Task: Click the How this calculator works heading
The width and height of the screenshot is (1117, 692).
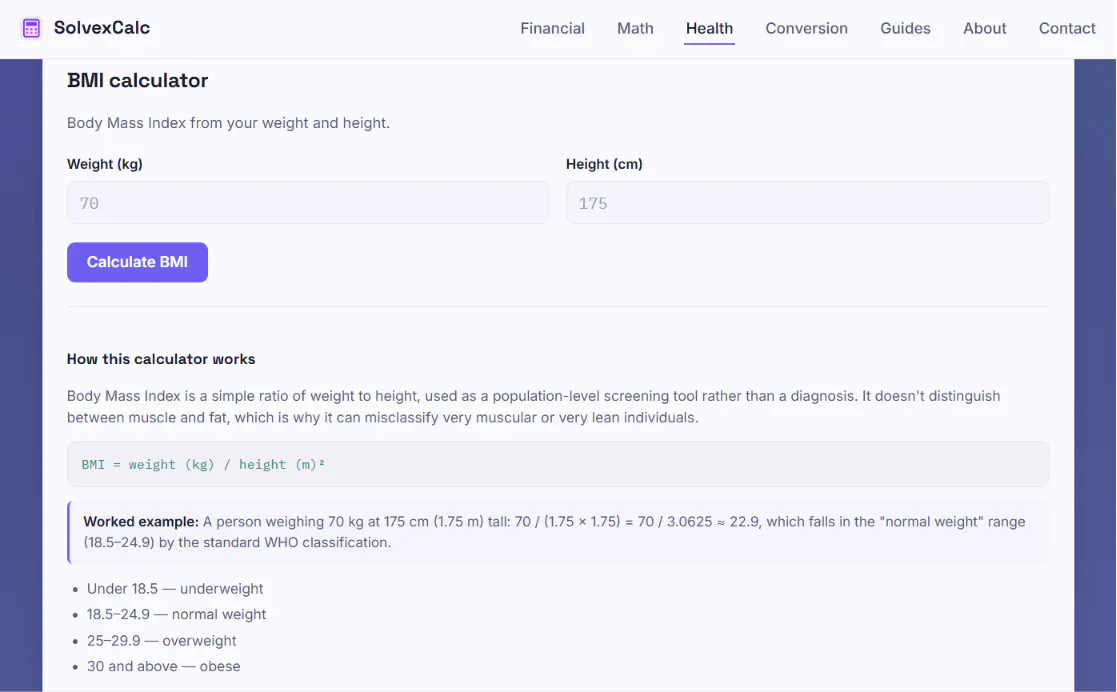Action: tap(161, 359)
